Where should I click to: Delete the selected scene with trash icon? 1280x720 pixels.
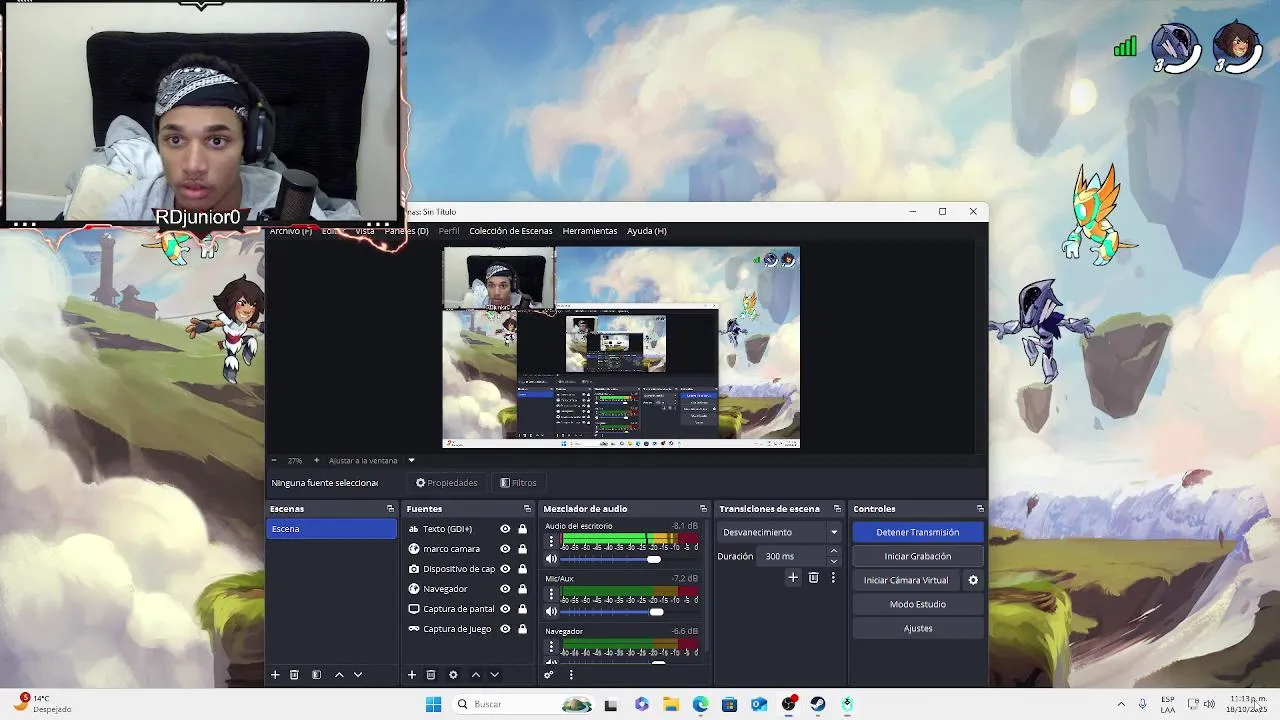pyautogui.click(x=294, y=675)
